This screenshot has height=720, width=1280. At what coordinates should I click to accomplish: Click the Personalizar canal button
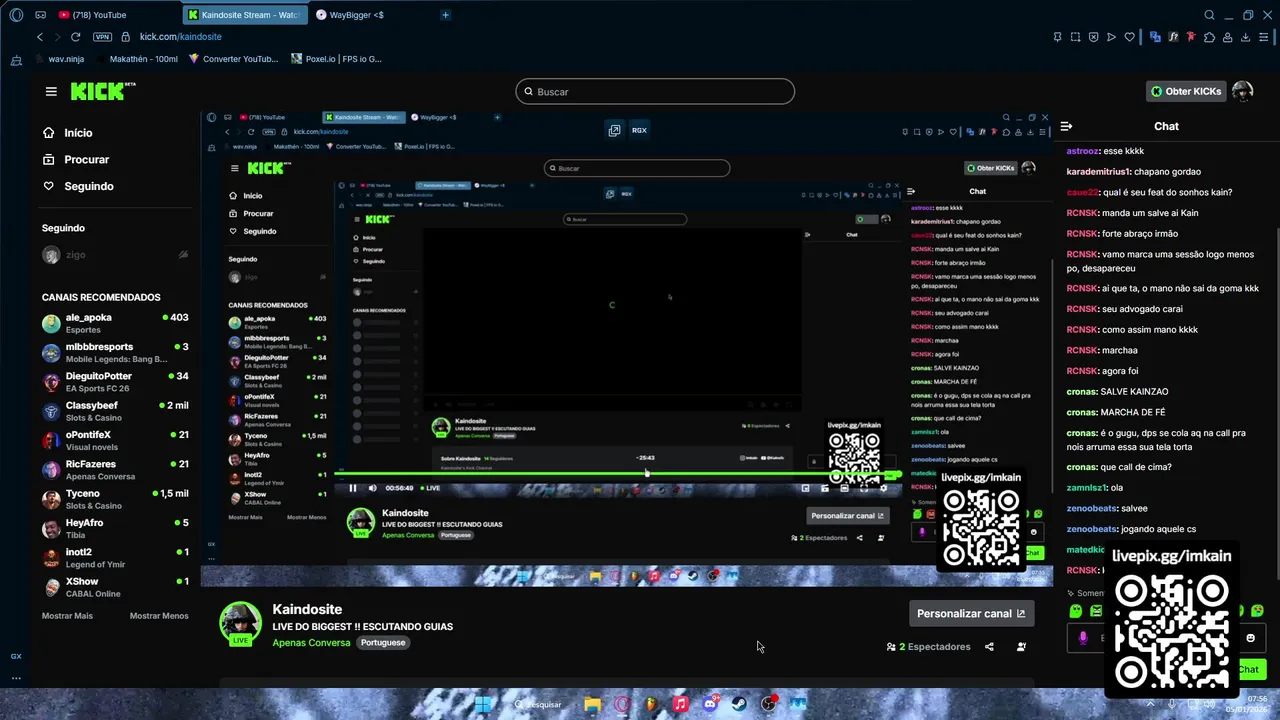971,613
